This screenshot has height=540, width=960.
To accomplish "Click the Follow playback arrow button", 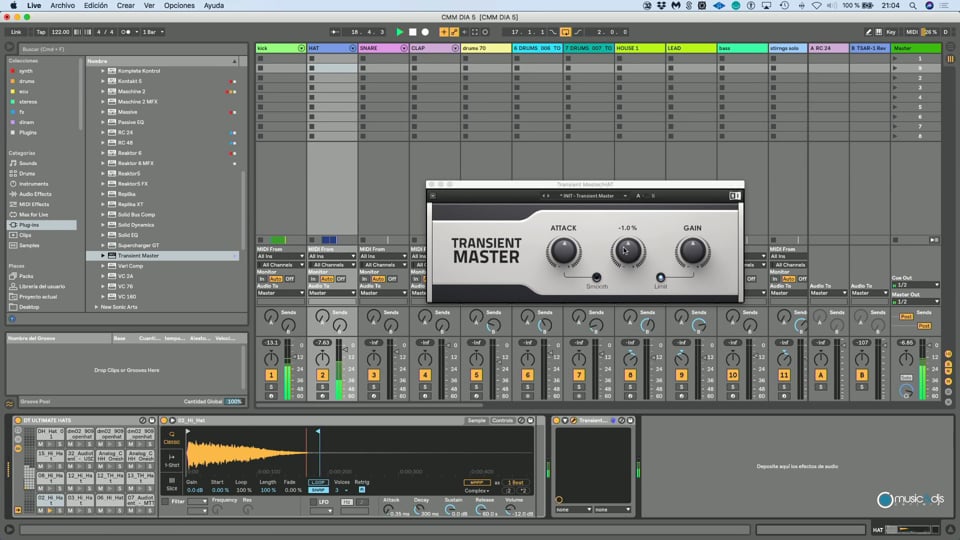I will [335, 32].
